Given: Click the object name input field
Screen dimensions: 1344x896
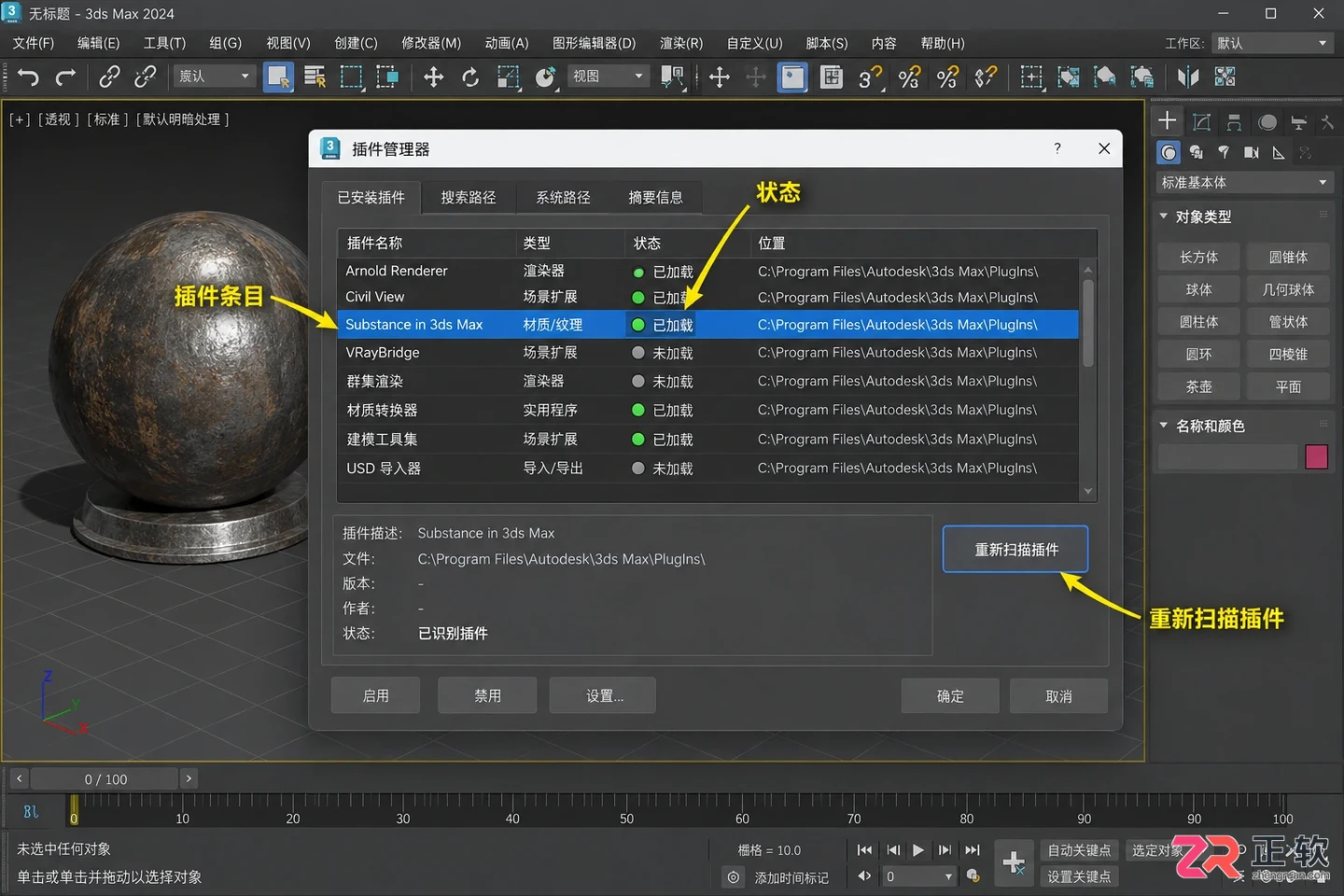Looking at the screenshot, I should point(1228,456).
